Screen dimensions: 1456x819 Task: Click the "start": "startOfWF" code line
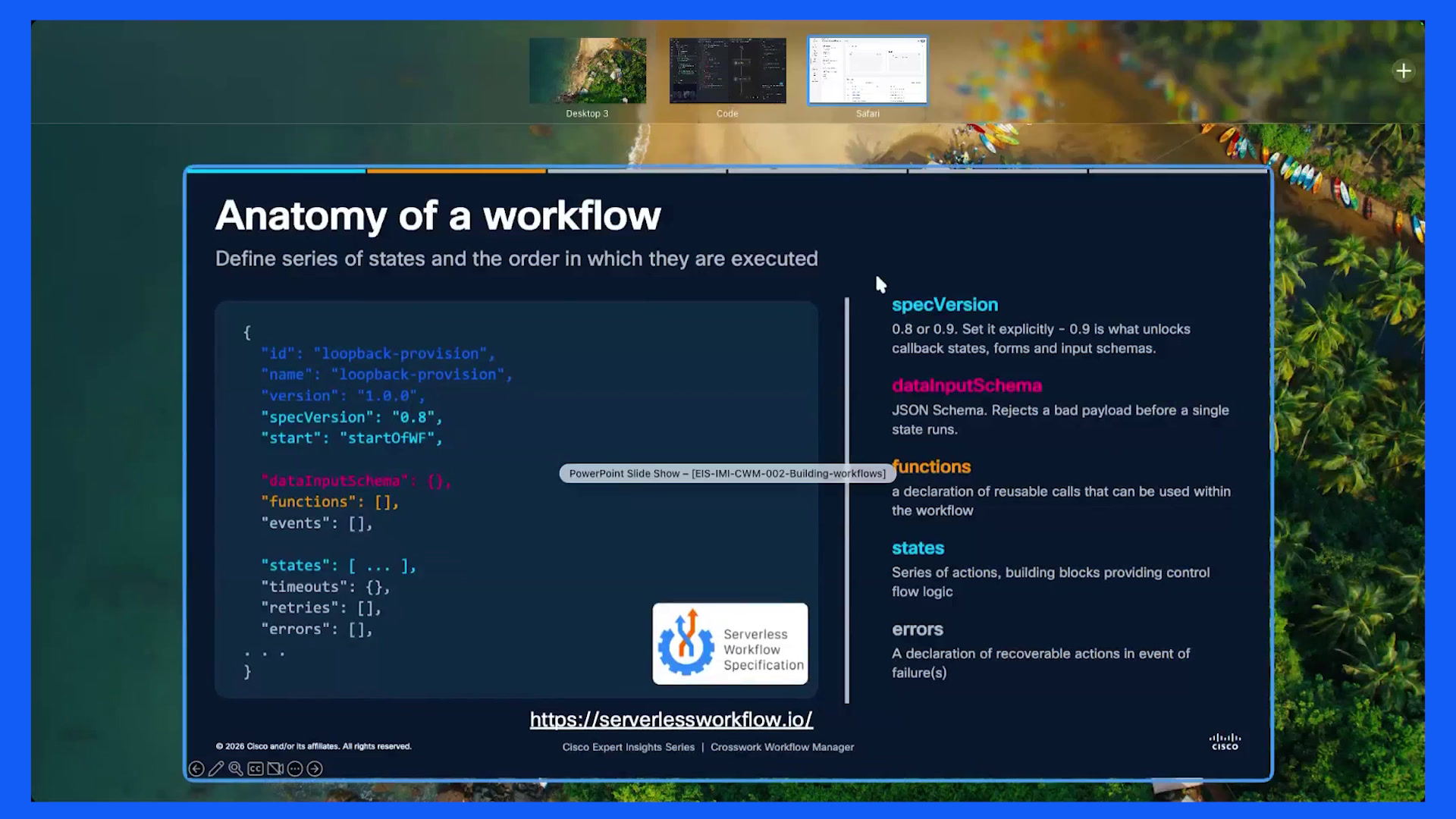tap(352, 438)
